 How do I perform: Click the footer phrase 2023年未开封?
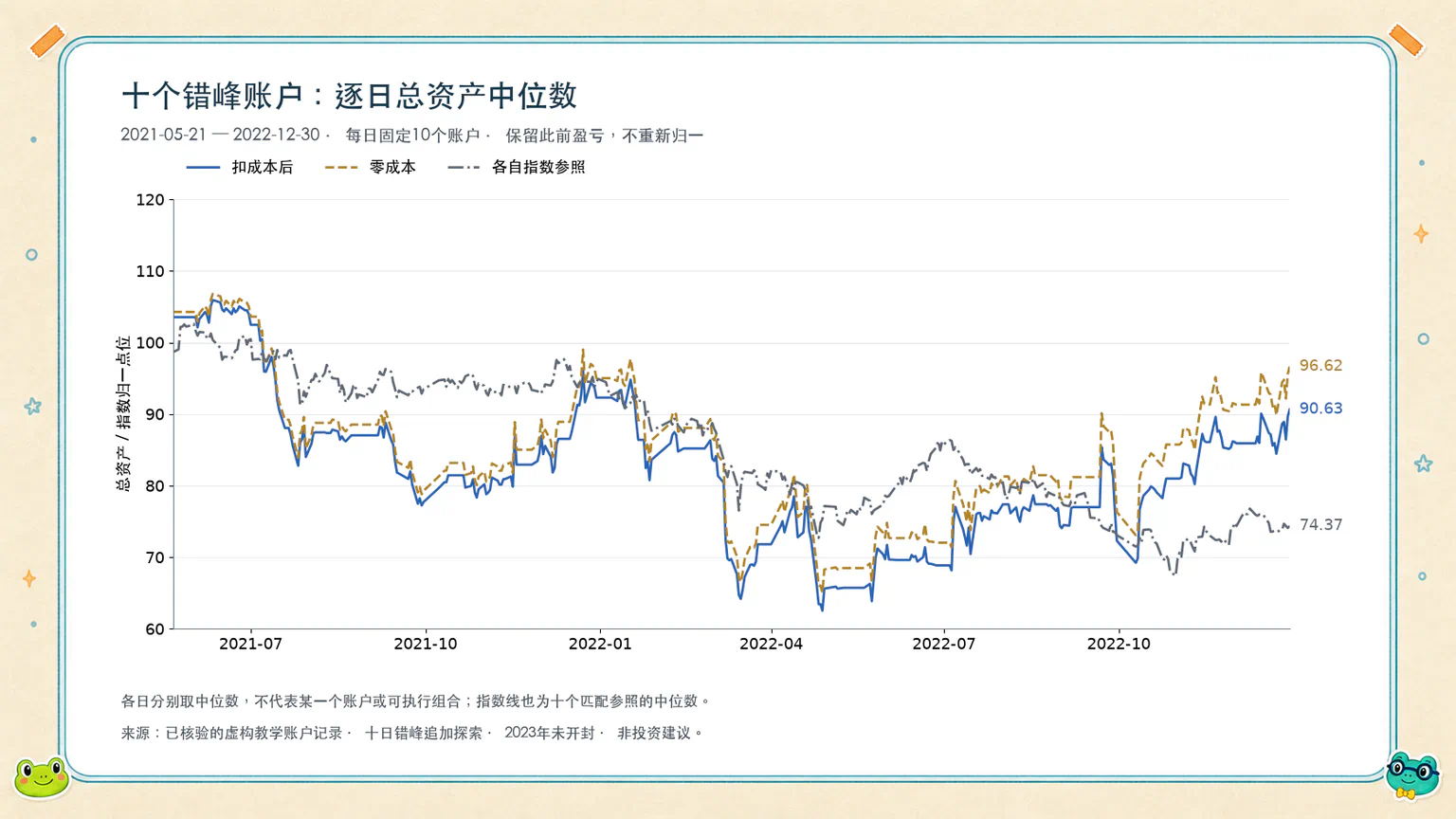coord(550,733)
